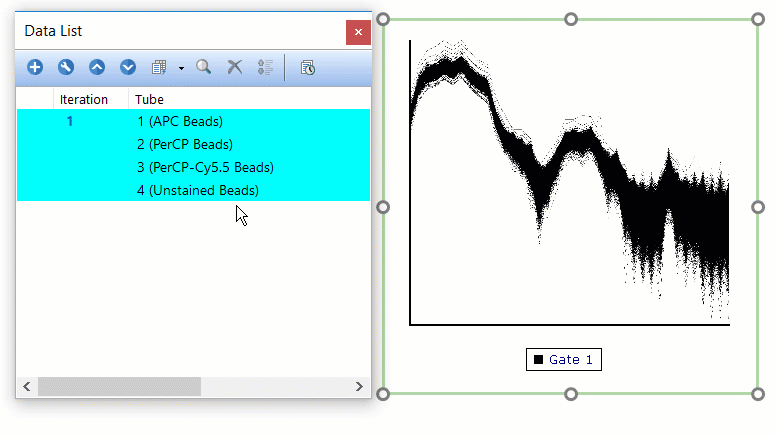The height and width of the screenshot is (436, 776).
Task: Click the Gate 1 black legend swatch
Action: point(539,360)
